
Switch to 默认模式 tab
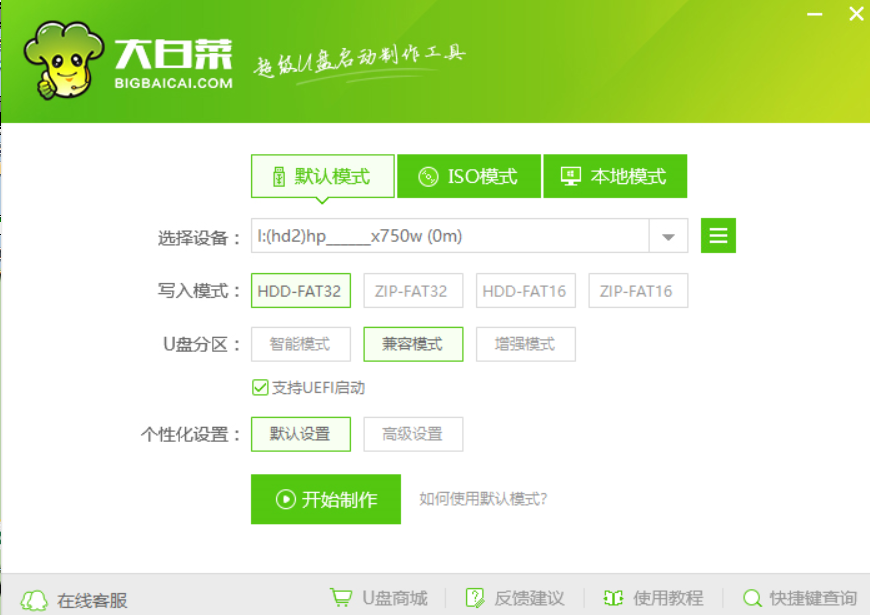click(x=322, y=177)
